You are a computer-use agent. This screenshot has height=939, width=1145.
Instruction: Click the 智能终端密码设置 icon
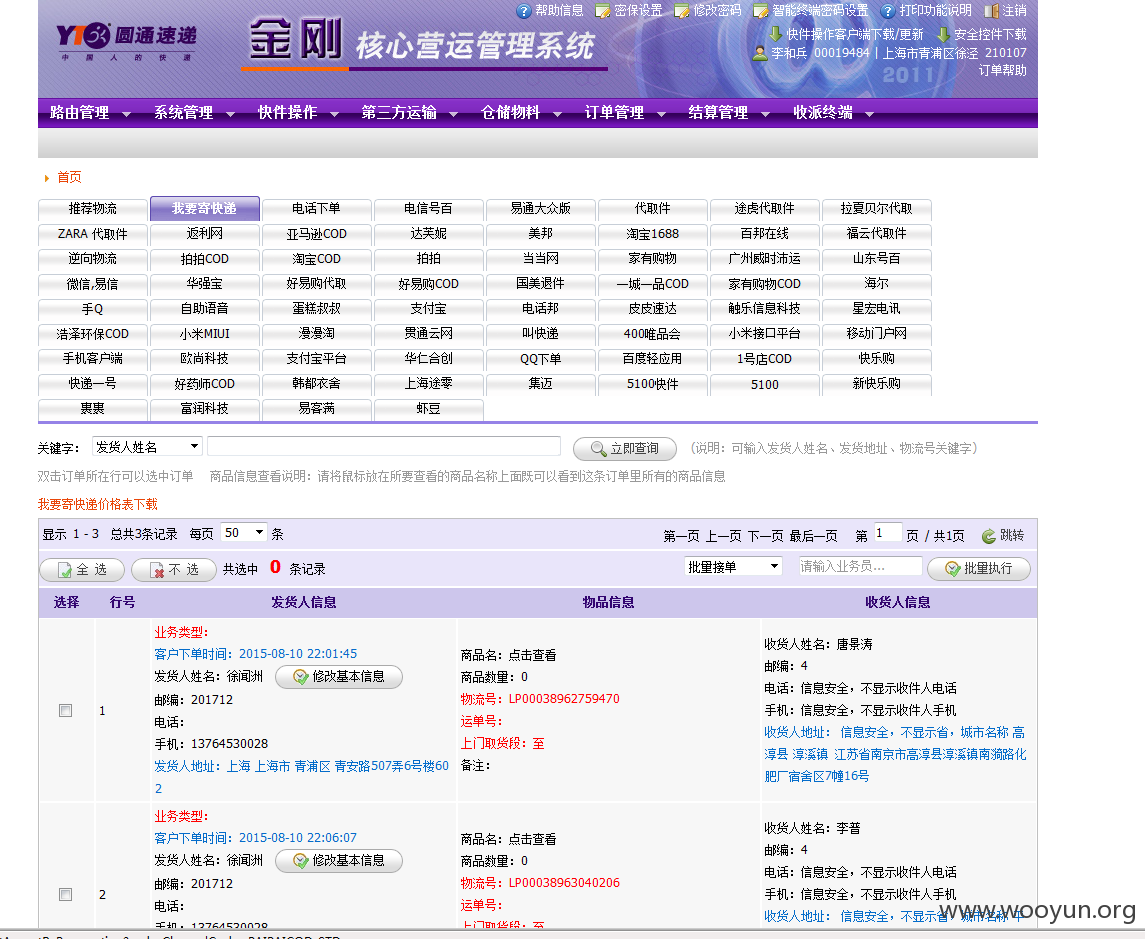760,11
